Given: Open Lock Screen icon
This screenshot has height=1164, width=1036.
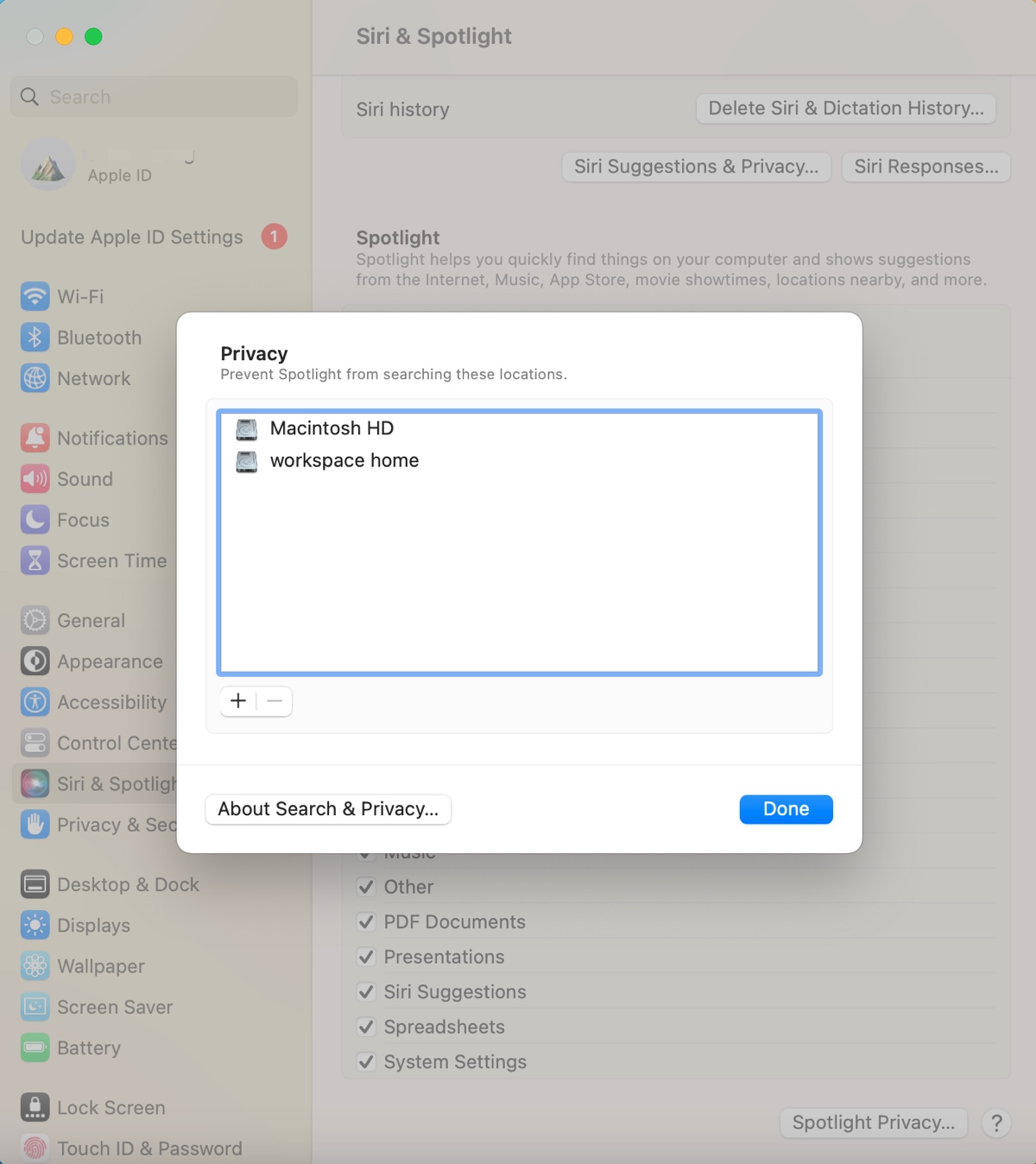Looking at the screenshot, I should (35, 1108).
